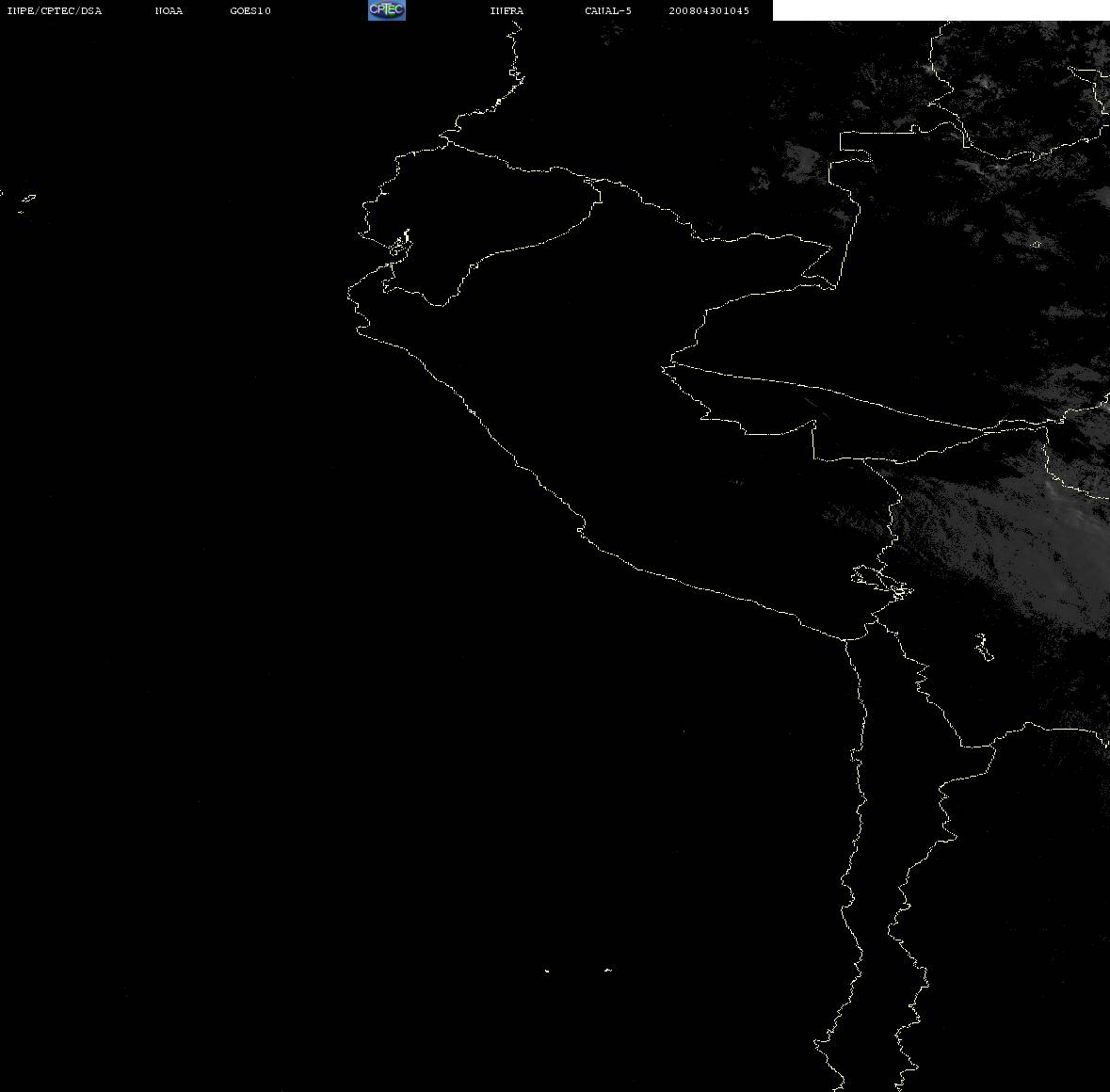Select the GOES10 satellite label
Screen dimensions: 1110x1092
250,10
